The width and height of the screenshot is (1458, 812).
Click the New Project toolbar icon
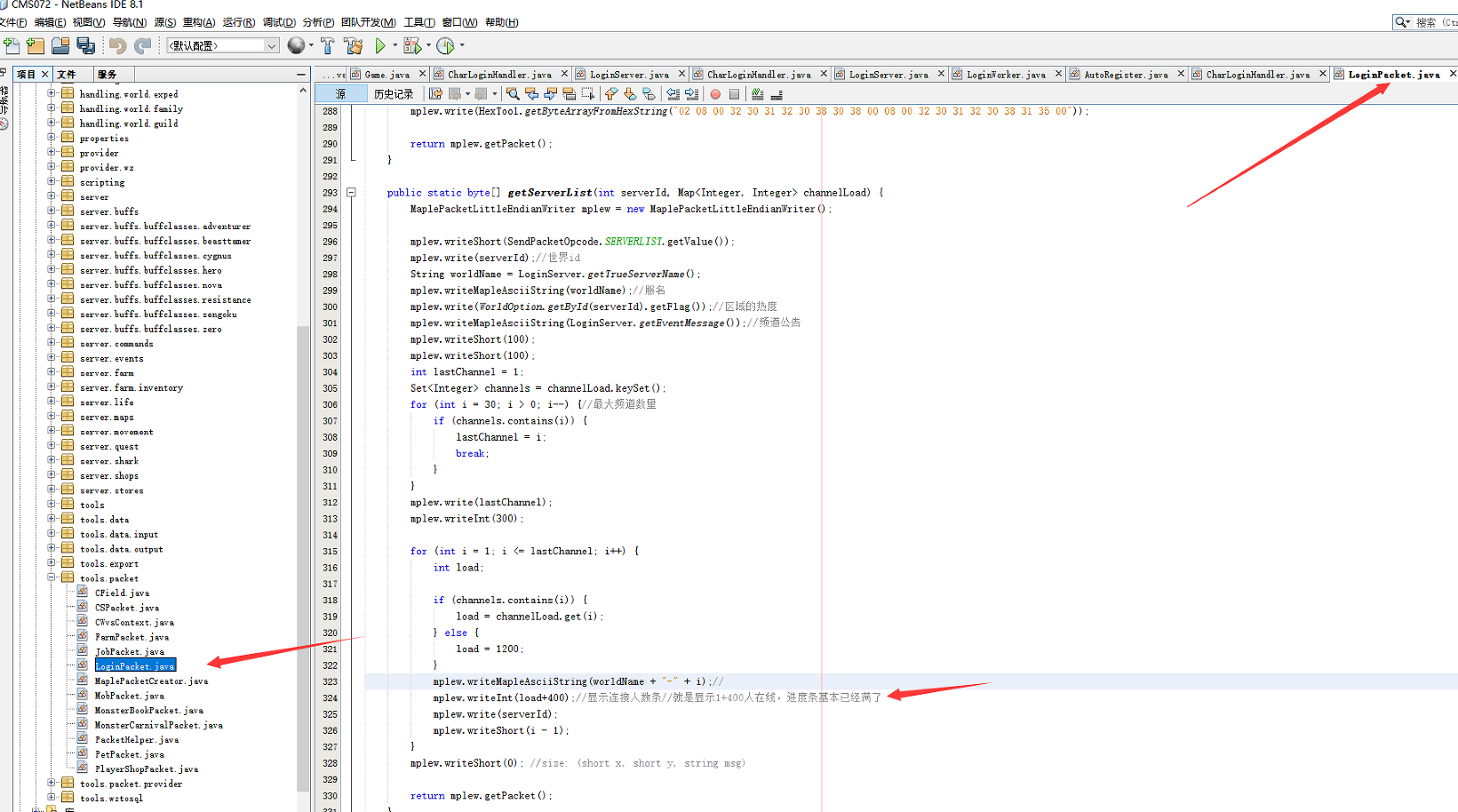point(36,45)
